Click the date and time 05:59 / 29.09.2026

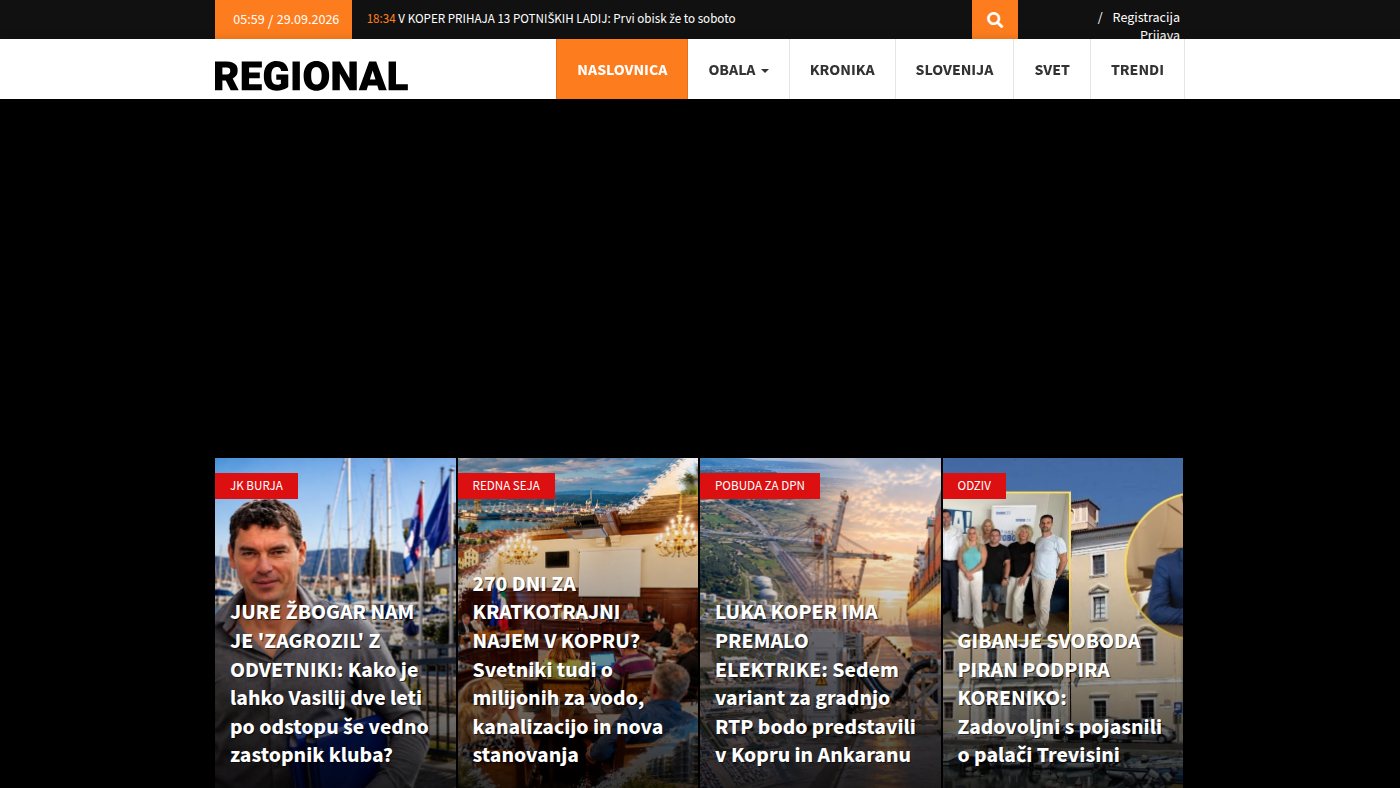286,19
